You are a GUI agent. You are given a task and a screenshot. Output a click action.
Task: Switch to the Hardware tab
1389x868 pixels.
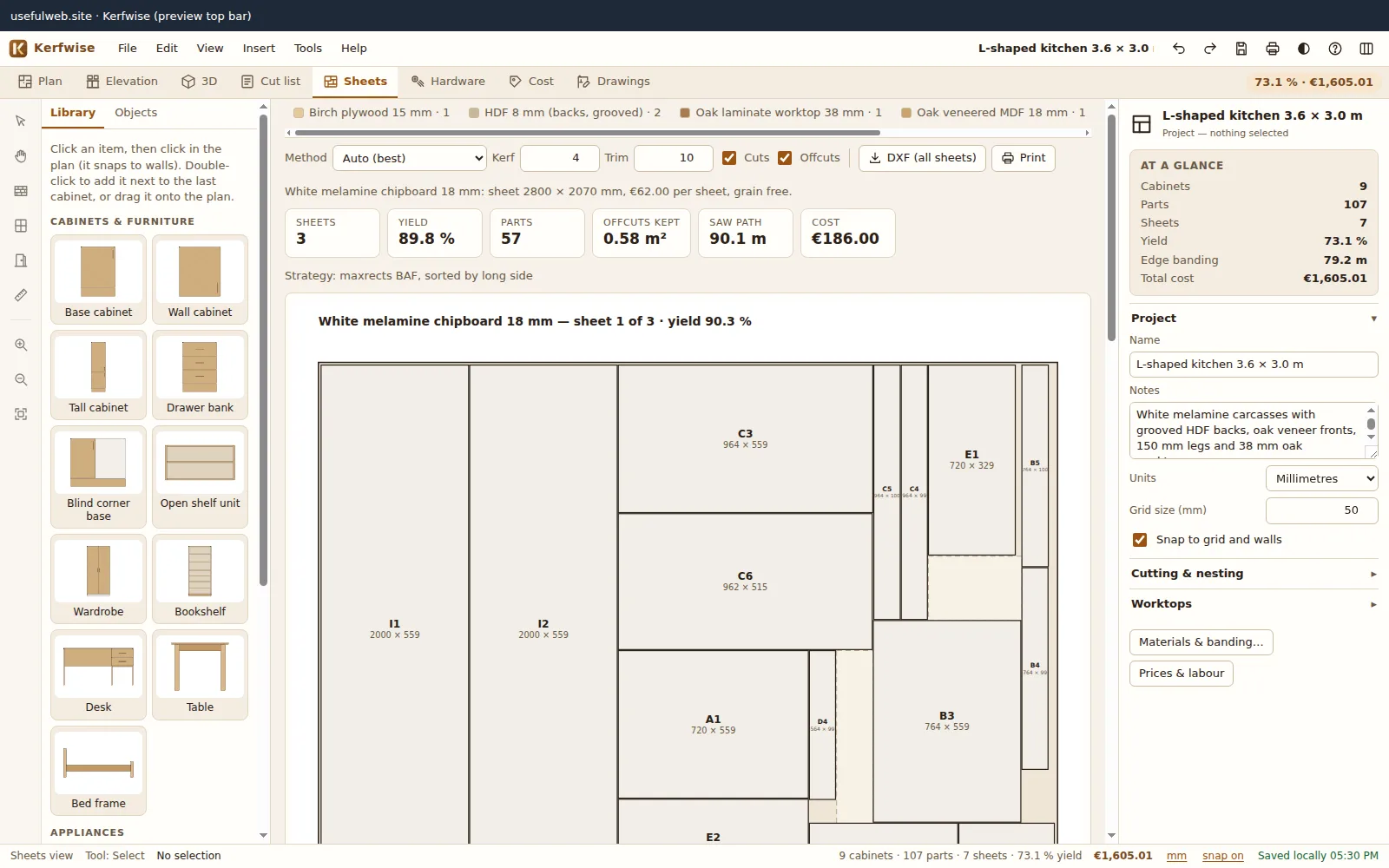point(449,82)
